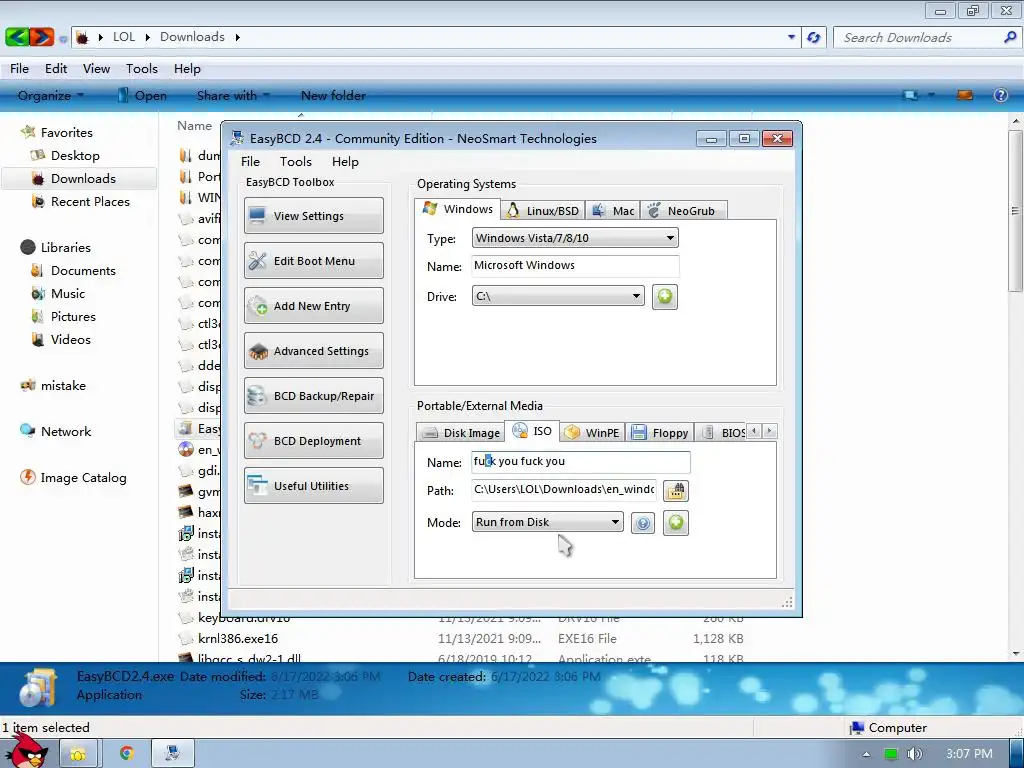1024x768 pixels.
Task: Open the Videos library
Action: (x=71, y=339)
